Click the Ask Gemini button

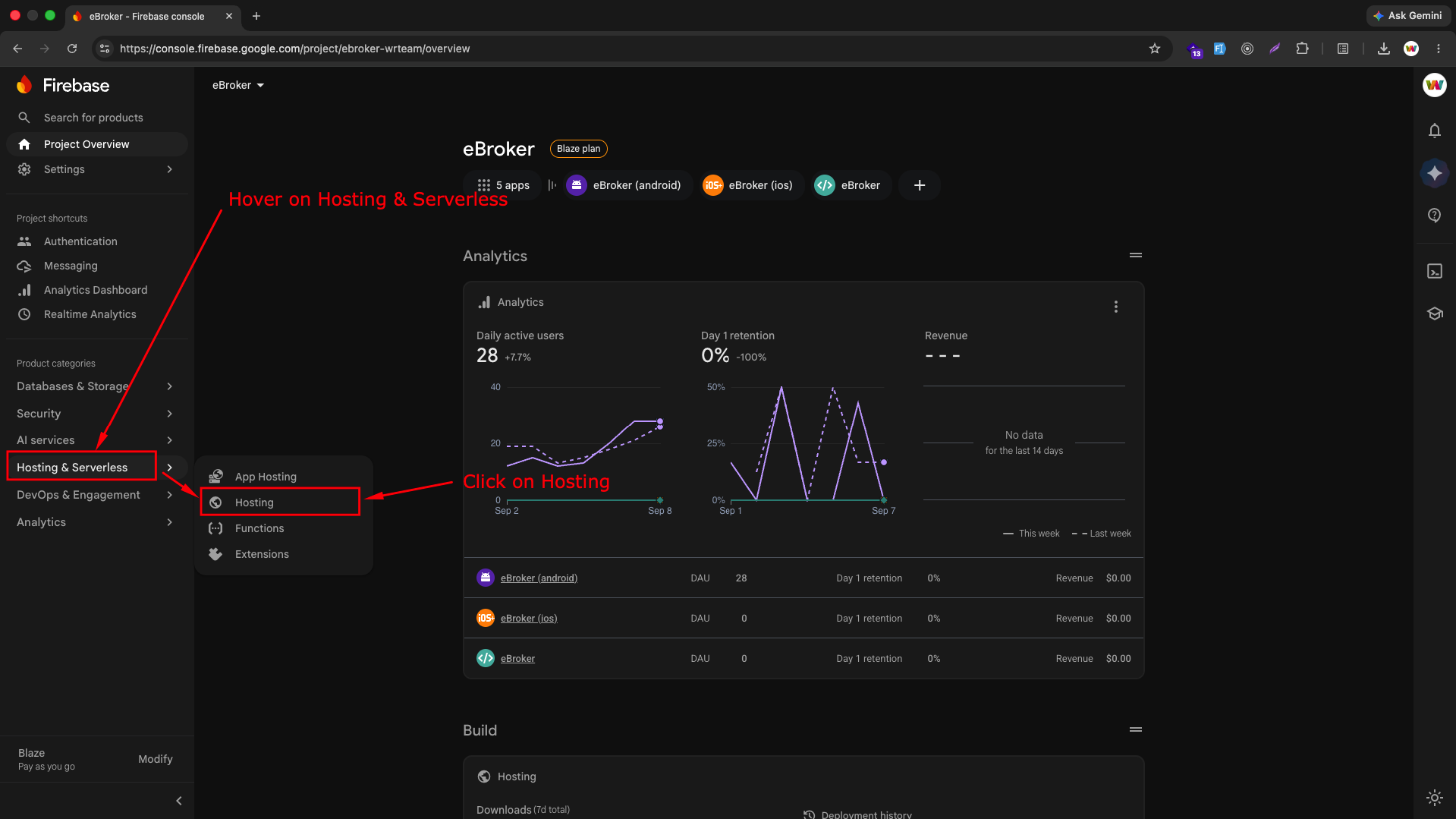1408,15
